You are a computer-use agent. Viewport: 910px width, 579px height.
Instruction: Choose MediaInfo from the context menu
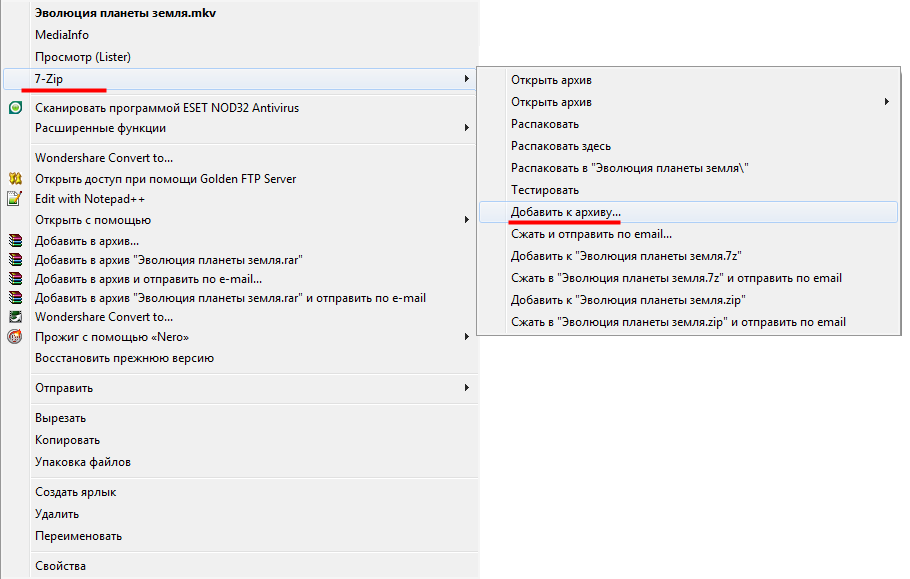click(x=62, y=35)
